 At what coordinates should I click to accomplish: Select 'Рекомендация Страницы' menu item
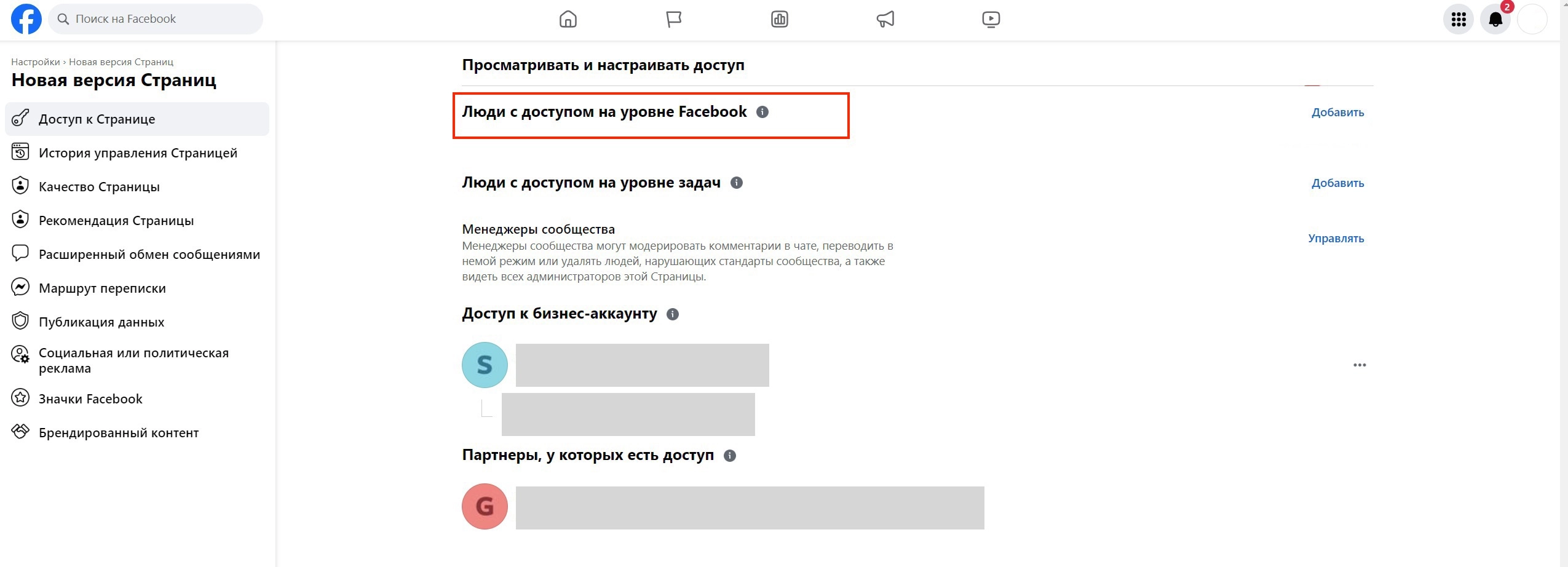[137, 221]
